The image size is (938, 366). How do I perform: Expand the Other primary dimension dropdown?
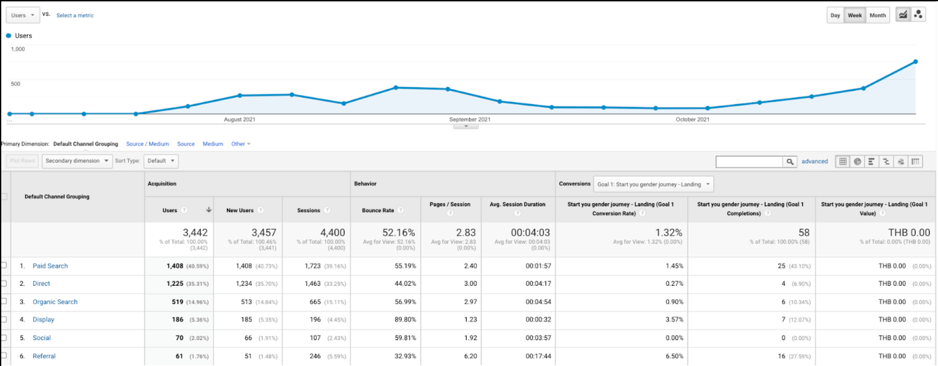point(240,144)
